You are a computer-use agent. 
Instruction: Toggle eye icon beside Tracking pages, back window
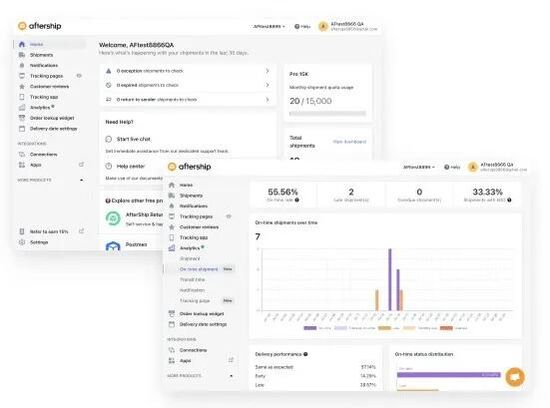click(79, 76)
